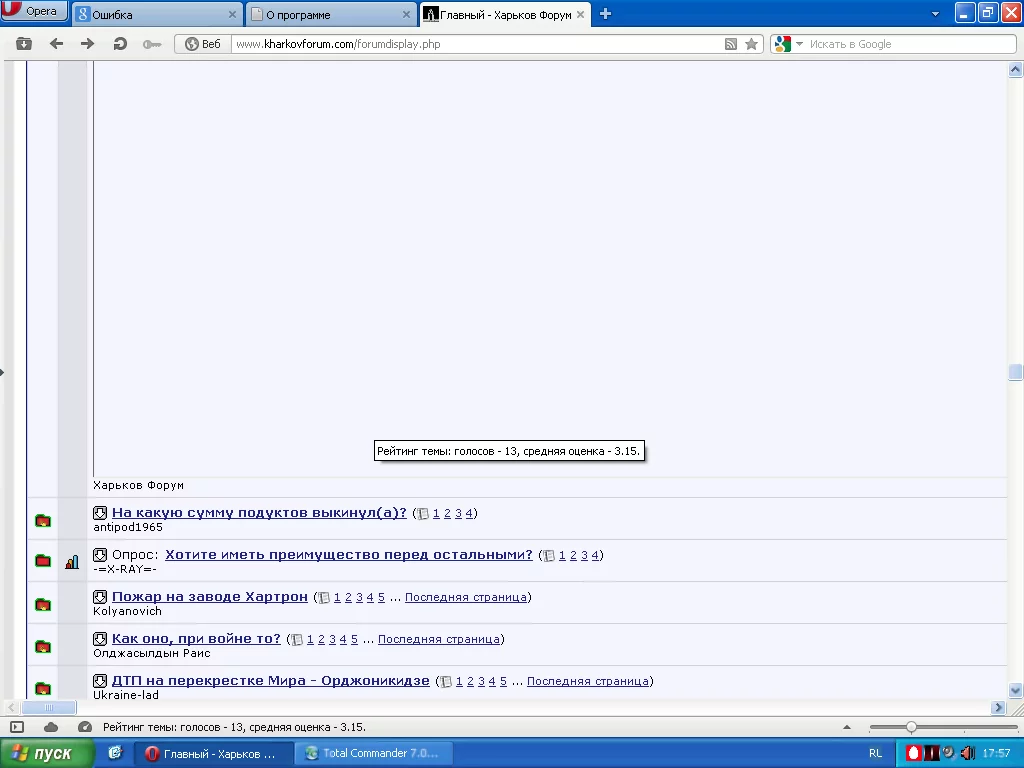The height and width of the screenshot is (768, 1024).
Task: Click folder status icon for Kolyanovich thread
Action: (x=43, y=604)
